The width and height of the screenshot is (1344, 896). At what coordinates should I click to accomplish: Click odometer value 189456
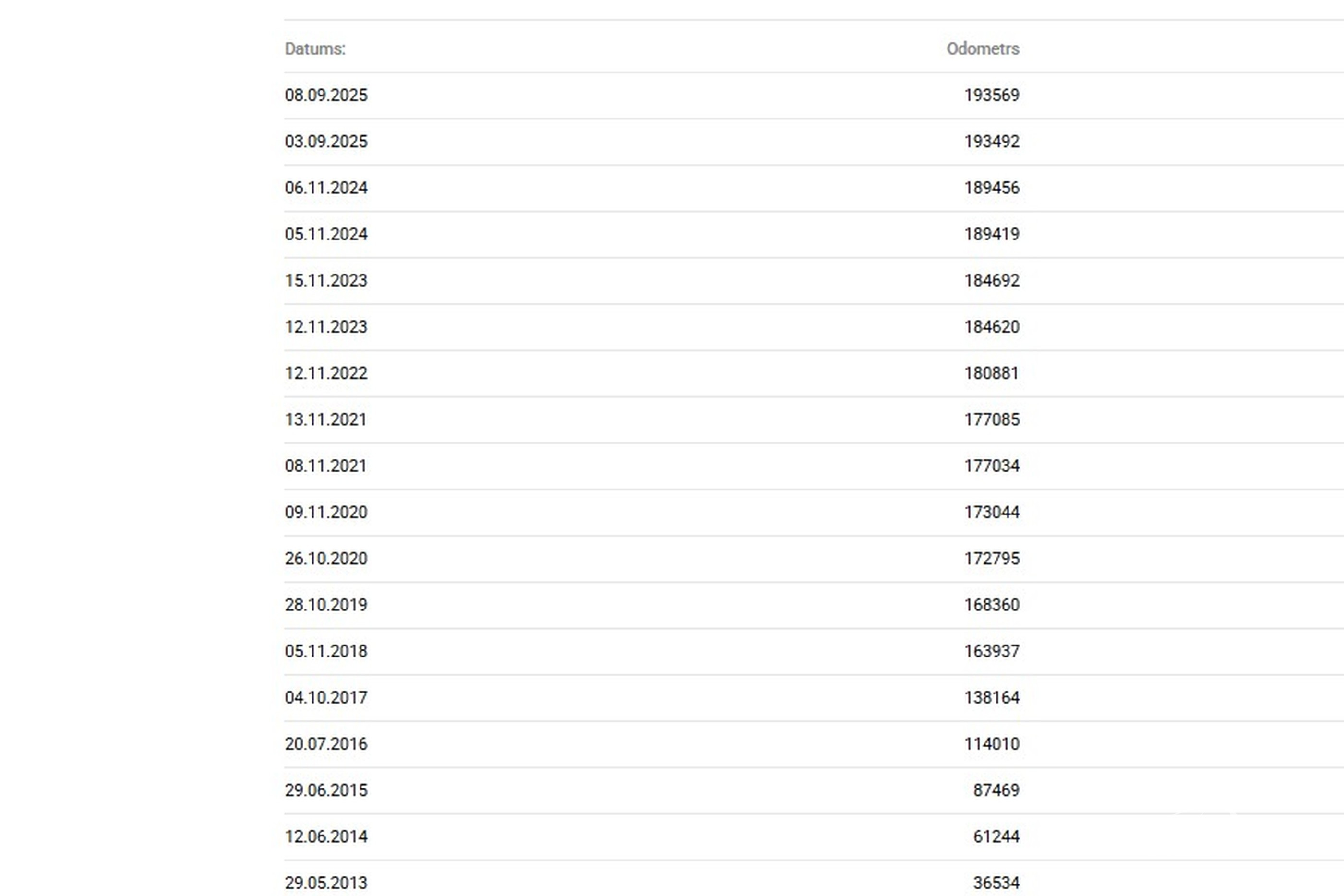(991, 188)
